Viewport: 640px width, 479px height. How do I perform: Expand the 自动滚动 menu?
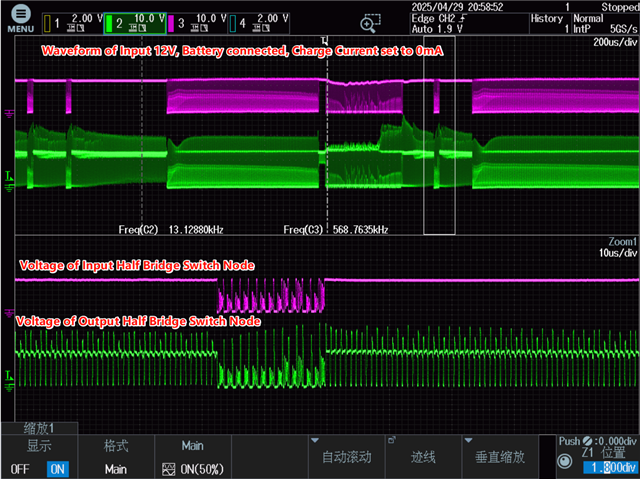346,456
